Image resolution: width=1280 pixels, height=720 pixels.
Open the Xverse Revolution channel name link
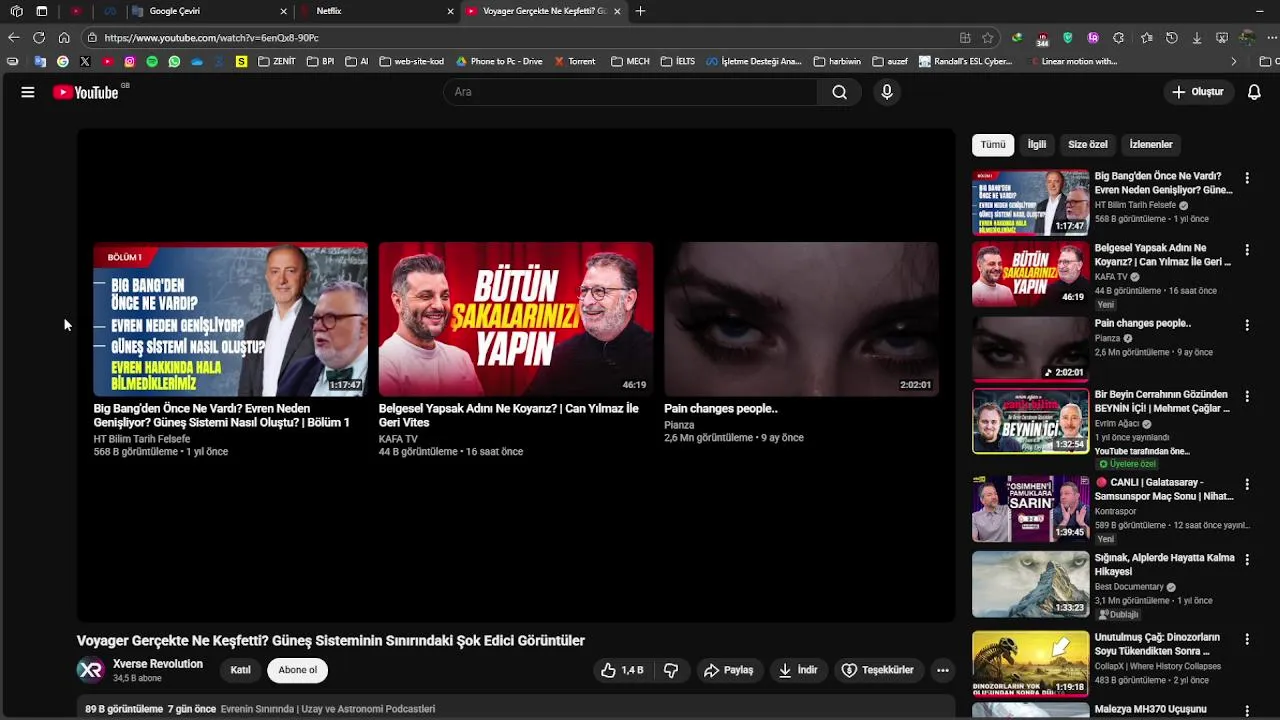coord(158,664)
